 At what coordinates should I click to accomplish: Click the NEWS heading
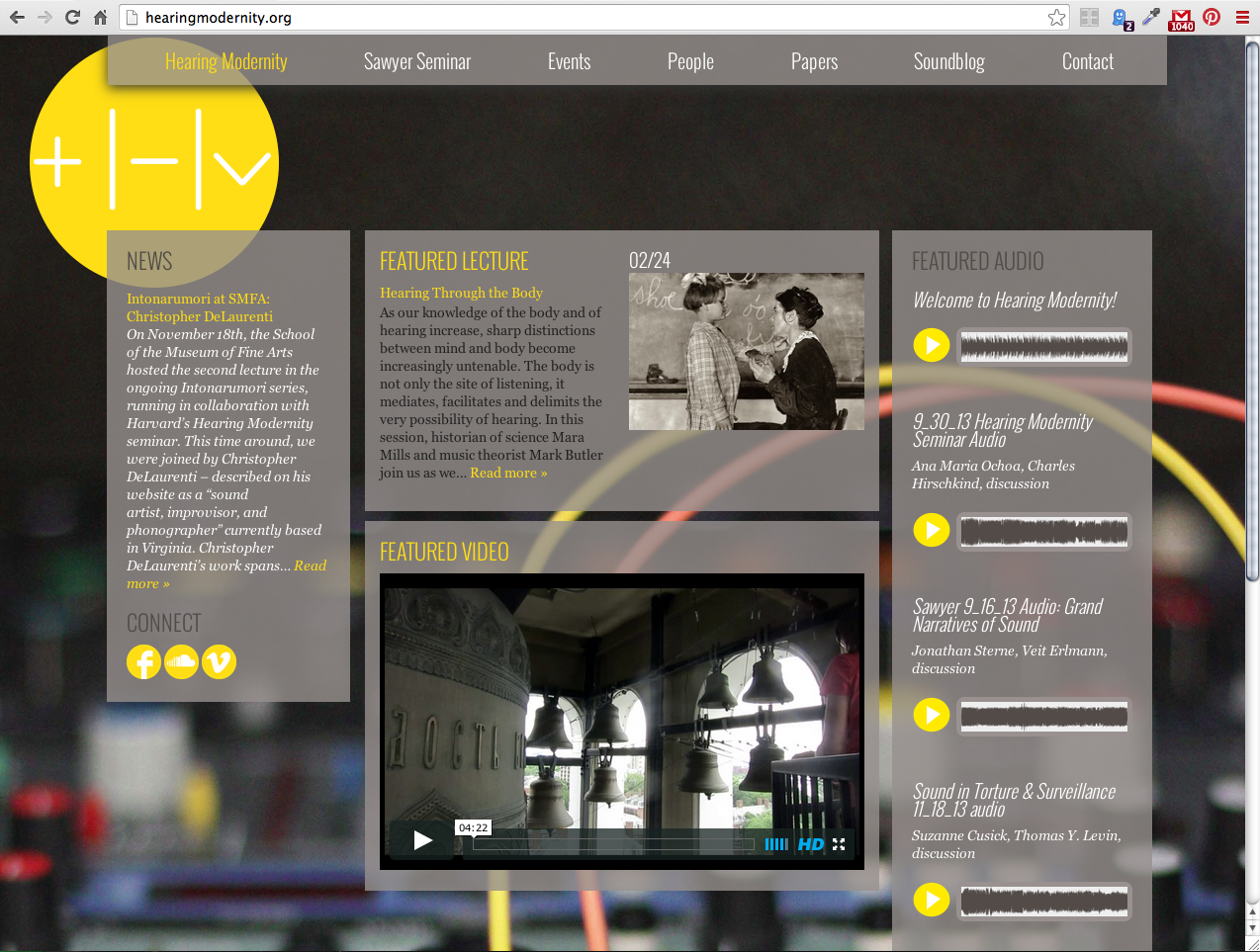[149, 261]
